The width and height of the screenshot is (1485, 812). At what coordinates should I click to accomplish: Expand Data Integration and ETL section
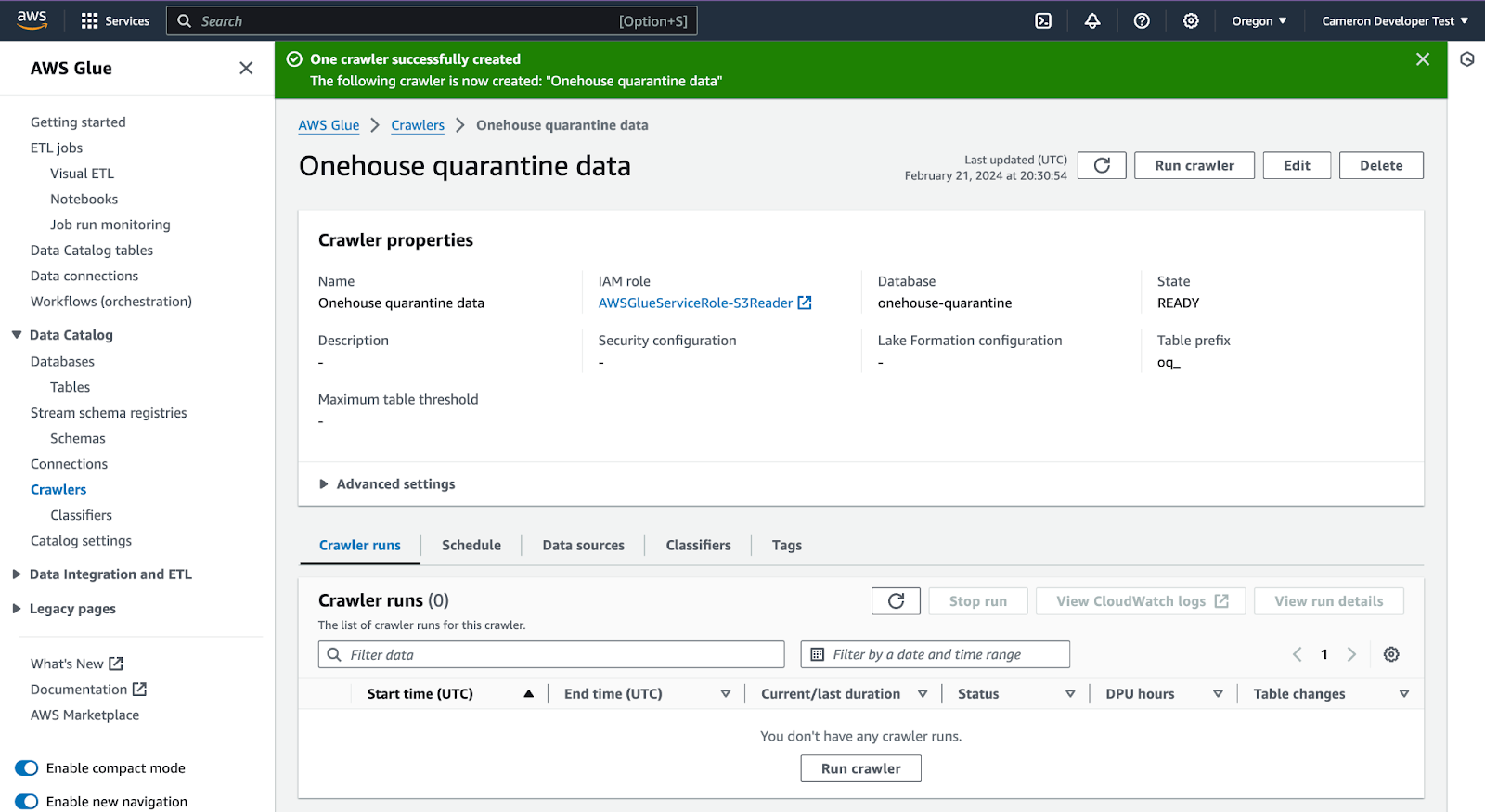(17, 574)
